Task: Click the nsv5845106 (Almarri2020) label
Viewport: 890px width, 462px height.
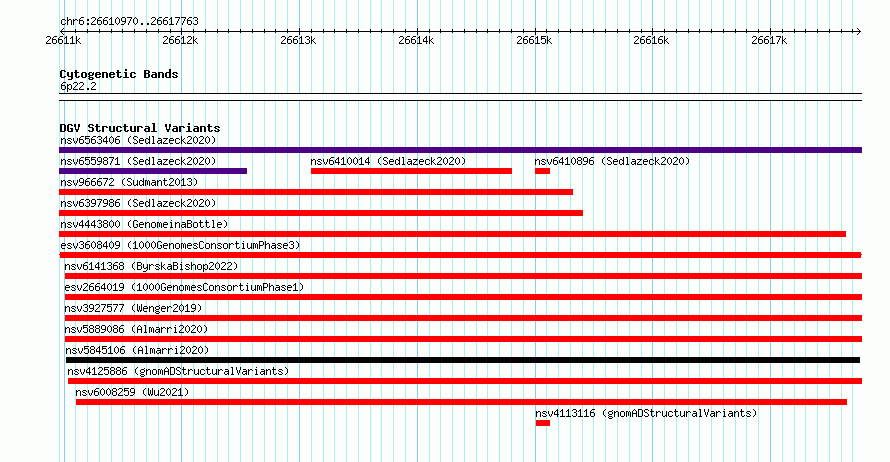Action: pos(137,350)
